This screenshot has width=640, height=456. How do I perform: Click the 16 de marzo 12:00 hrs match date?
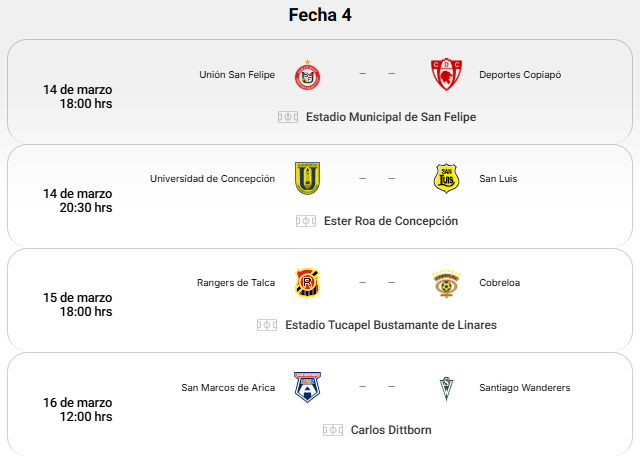(x=78, y=409)
